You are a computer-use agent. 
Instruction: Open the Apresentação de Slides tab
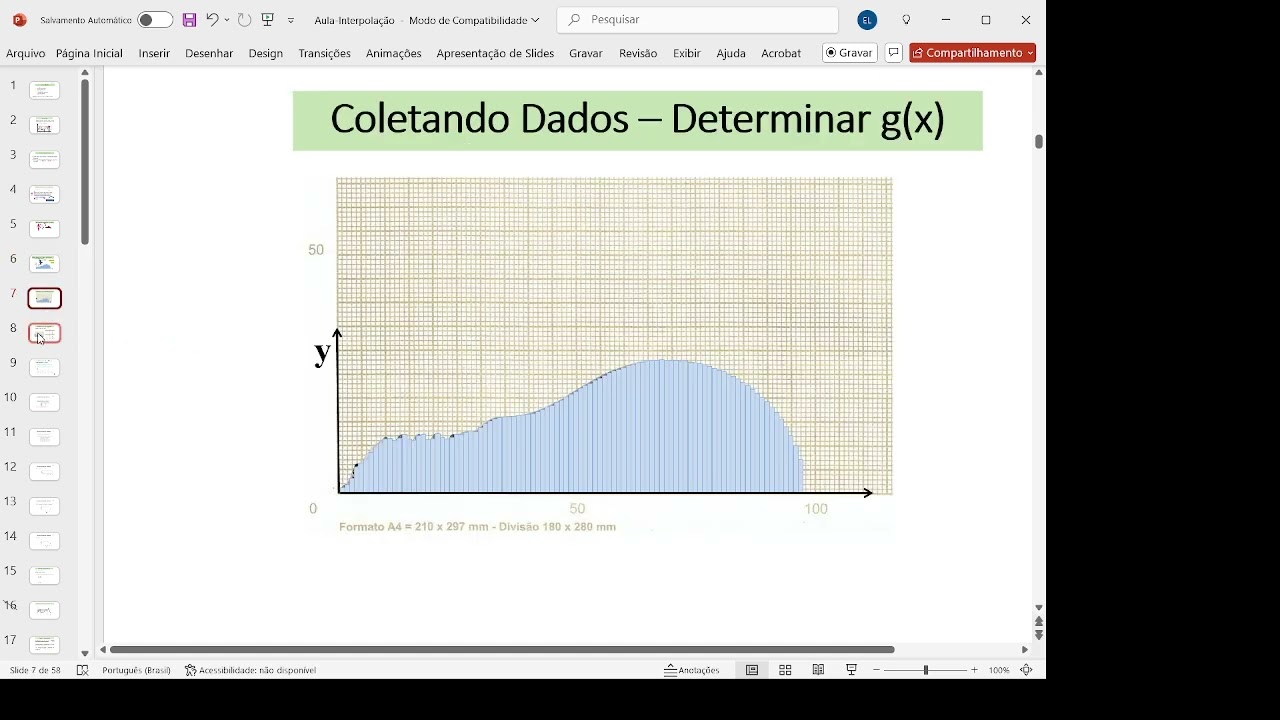(x=495, y=53)
